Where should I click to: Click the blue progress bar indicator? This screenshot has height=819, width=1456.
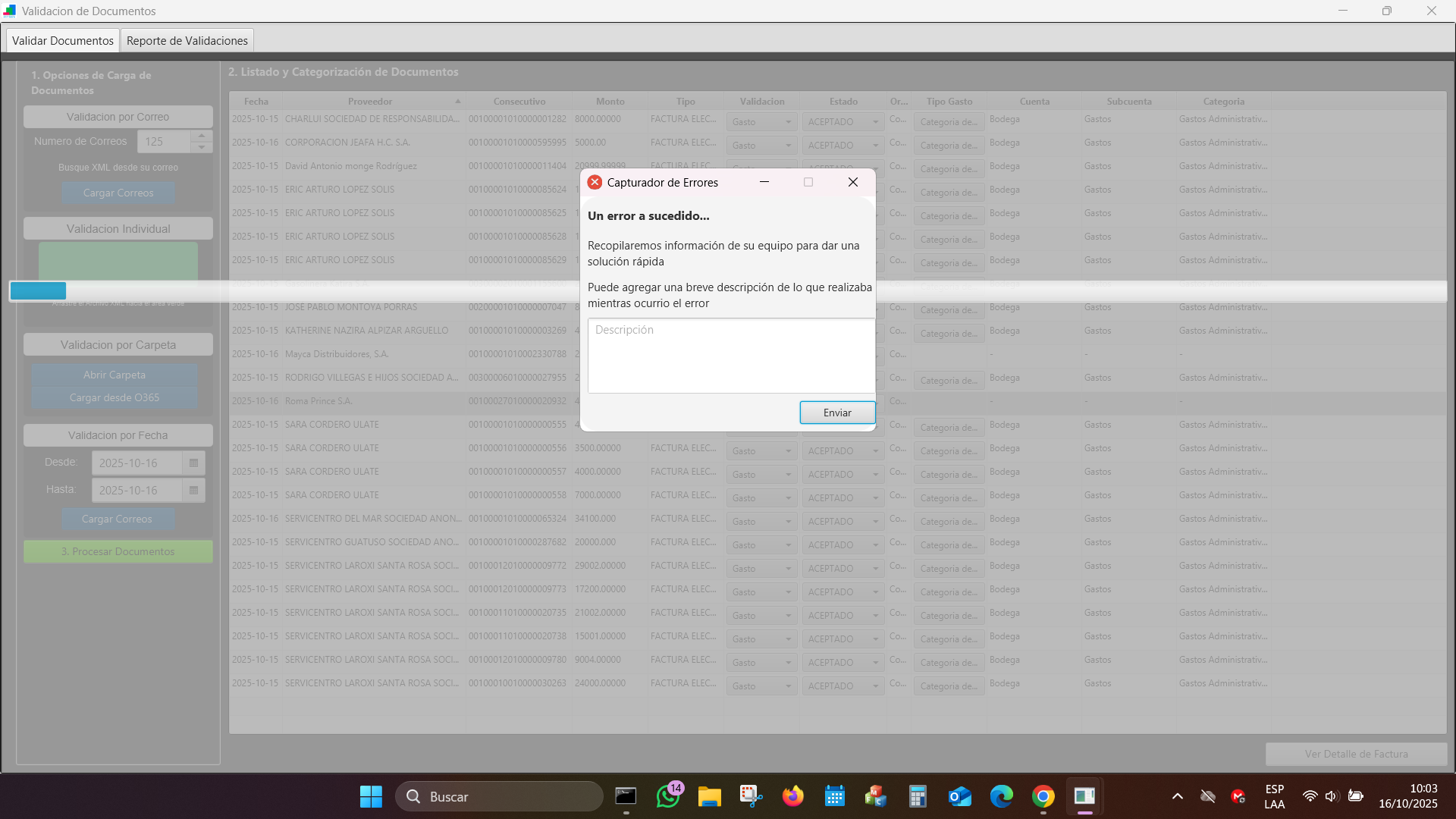(38, 291)
